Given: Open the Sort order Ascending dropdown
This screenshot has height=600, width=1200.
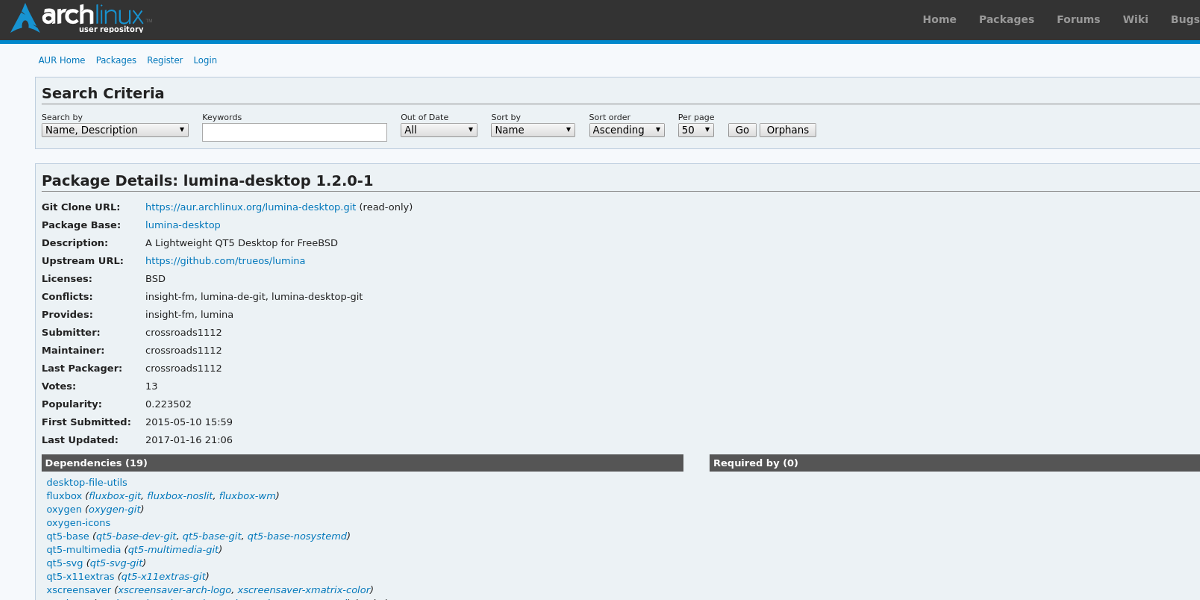Looking at the screenshot, I should coord(627,130).
